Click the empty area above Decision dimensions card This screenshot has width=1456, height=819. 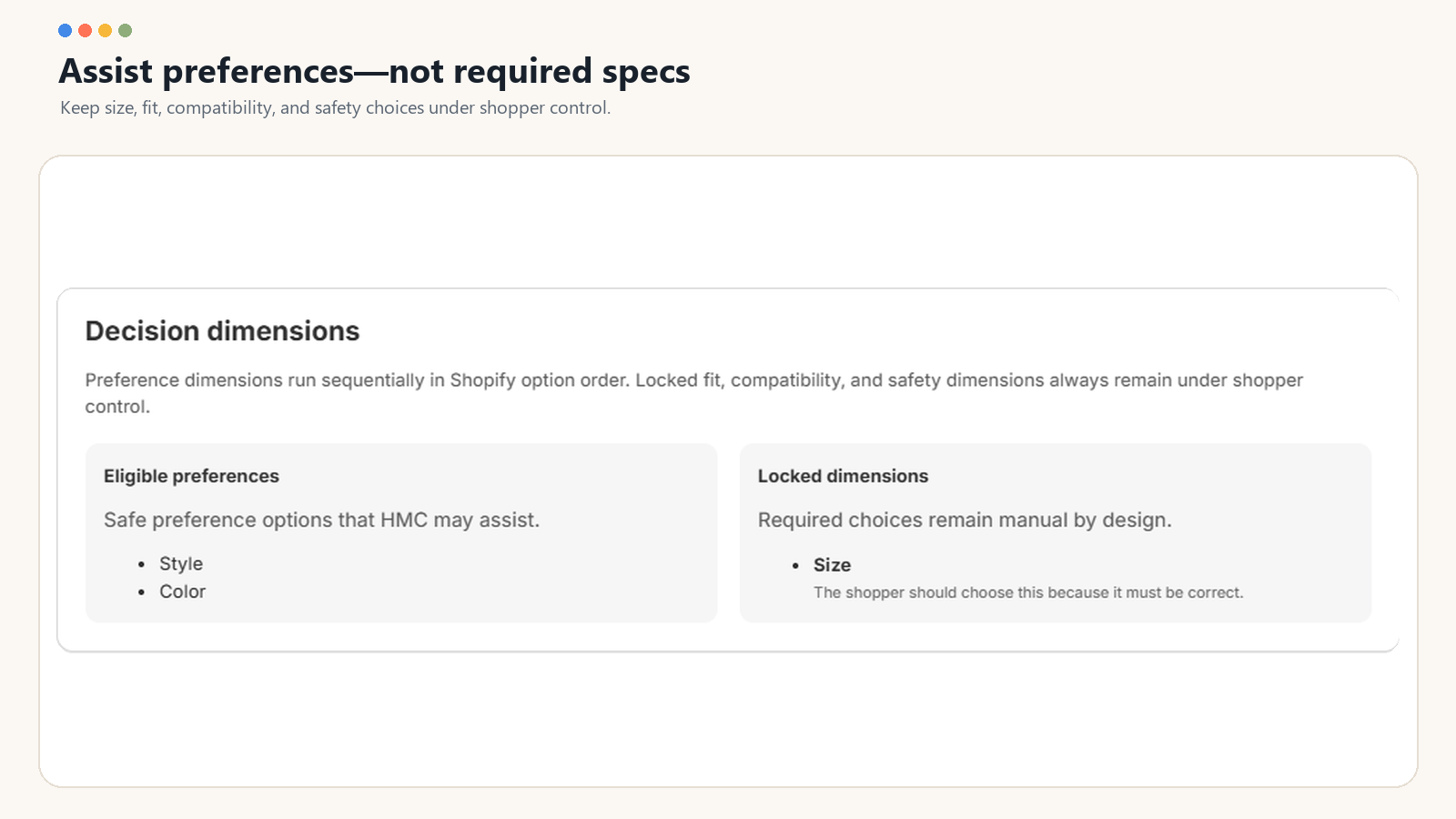pyautogui.click(x=728, y=223)
